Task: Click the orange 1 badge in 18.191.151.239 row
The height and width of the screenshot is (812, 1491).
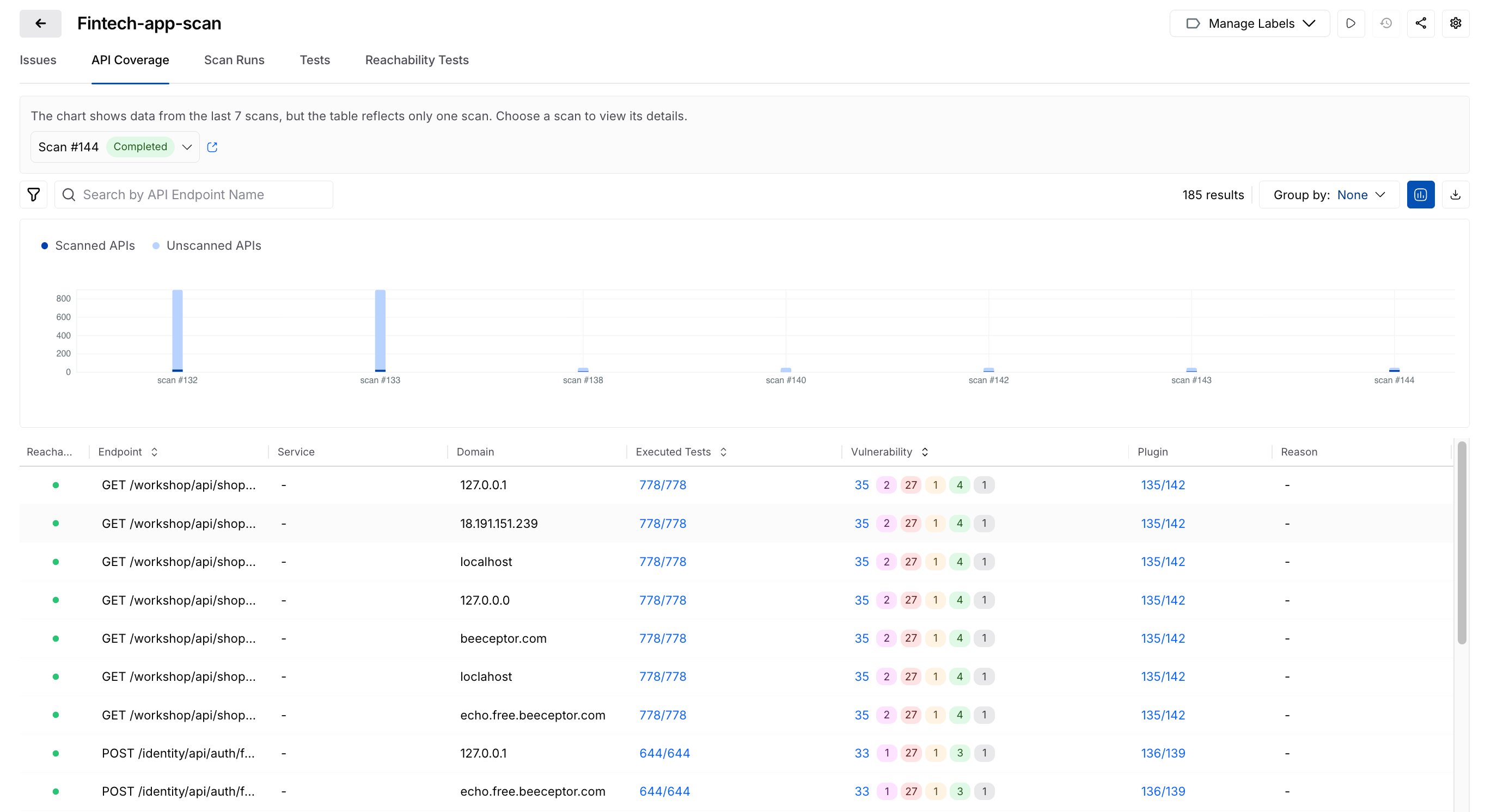Action: pos(935,523)
